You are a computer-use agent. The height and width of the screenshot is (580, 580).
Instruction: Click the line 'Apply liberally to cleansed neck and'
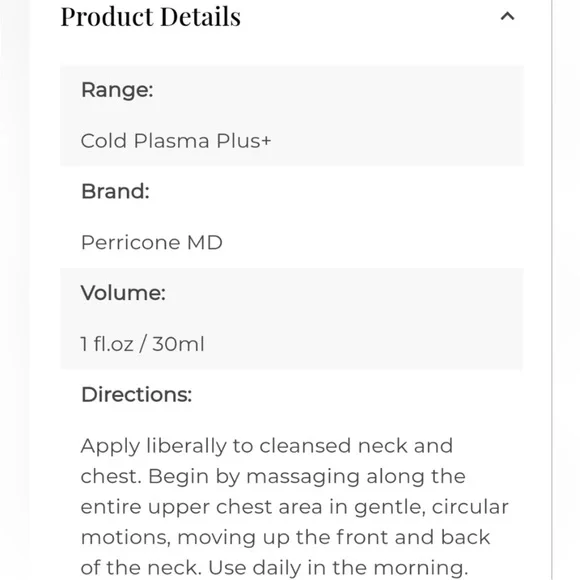click(x=266, y=446)
